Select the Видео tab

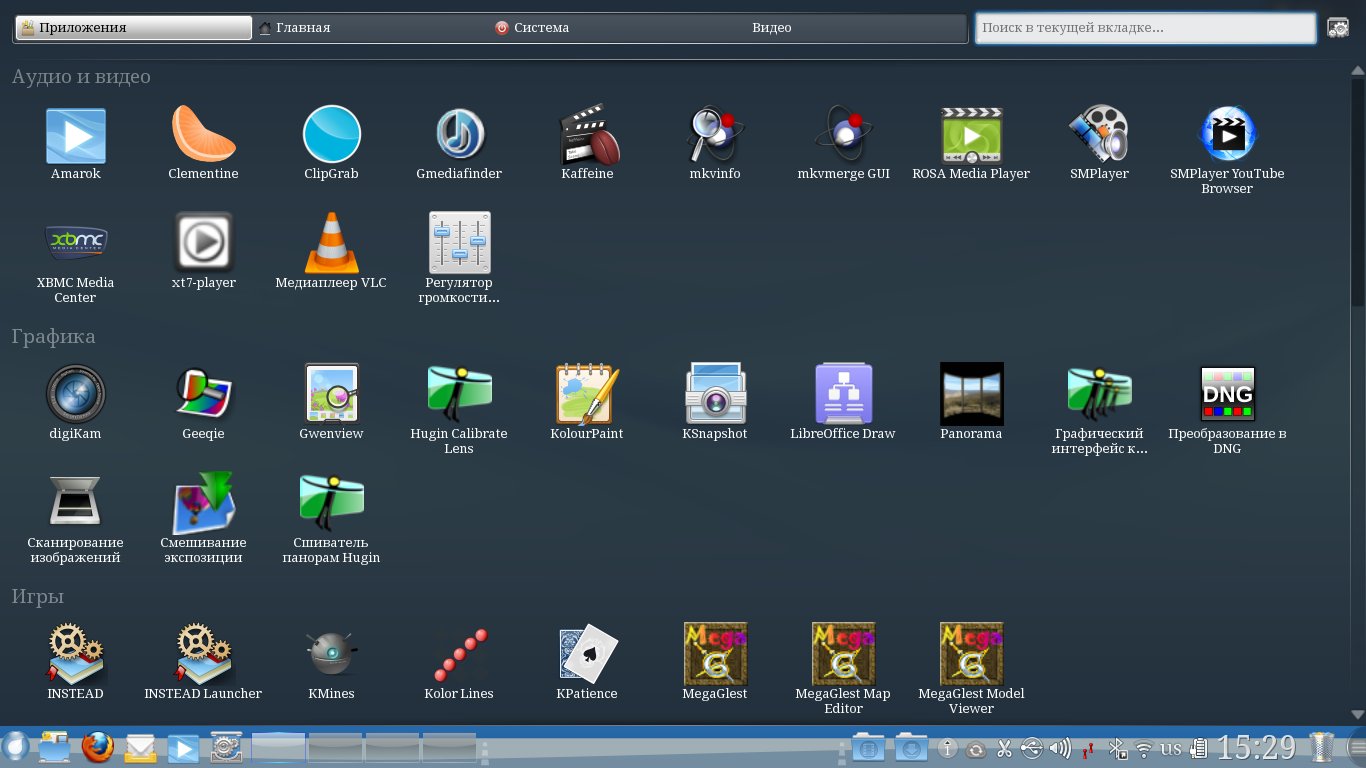tap(771, 28)
